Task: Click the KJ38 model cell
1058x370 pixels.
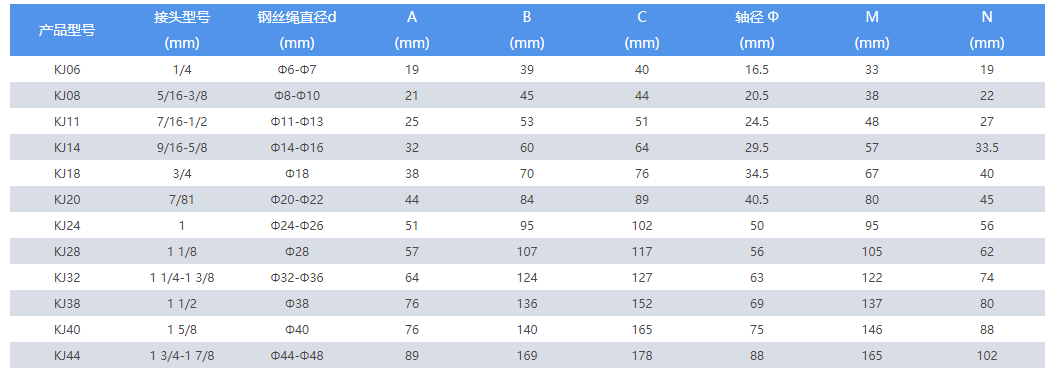Action: (x=67, y=304)
